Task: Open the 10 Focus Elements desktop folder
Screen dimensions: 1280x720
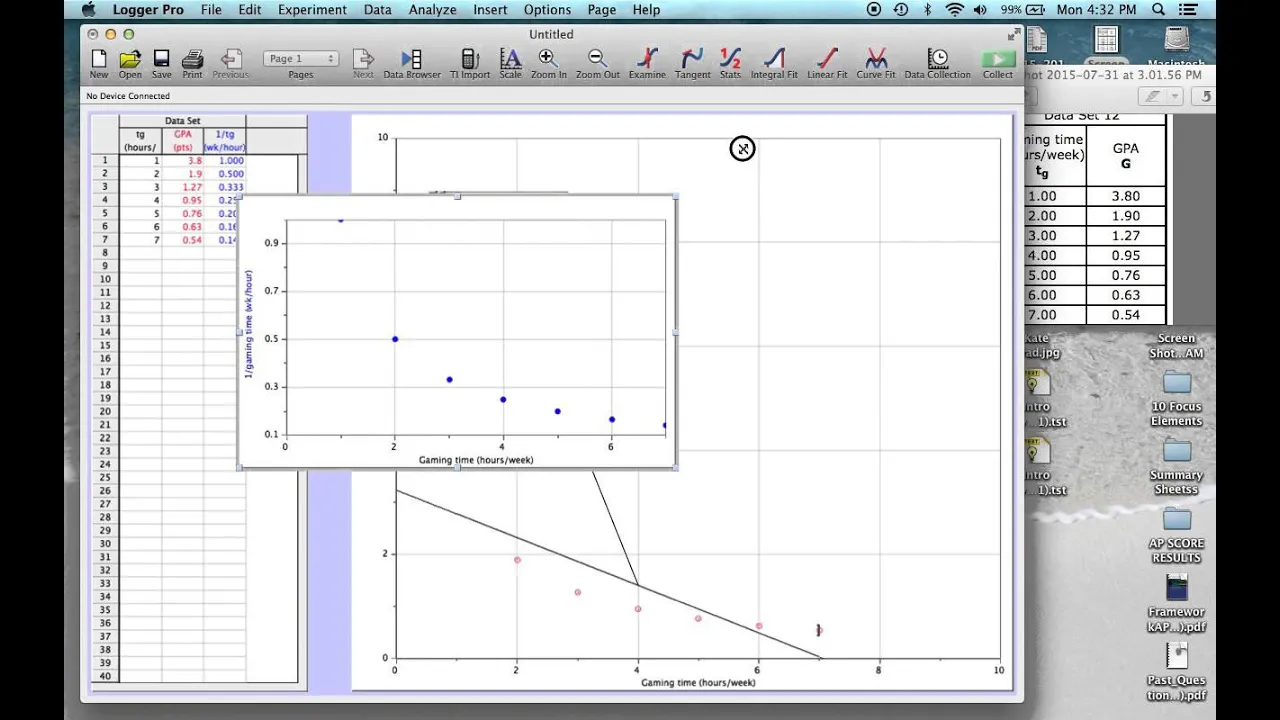Action: [1177, 398]
